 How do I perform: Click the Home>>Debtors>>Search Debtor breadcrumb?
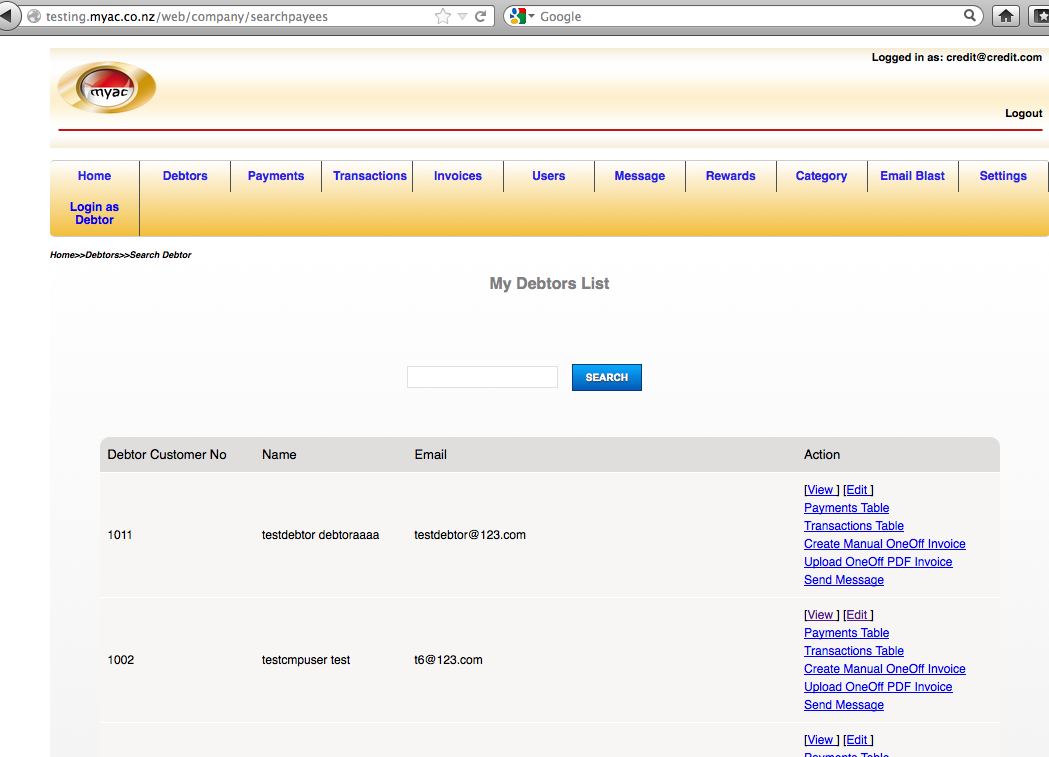pos(120,255)
